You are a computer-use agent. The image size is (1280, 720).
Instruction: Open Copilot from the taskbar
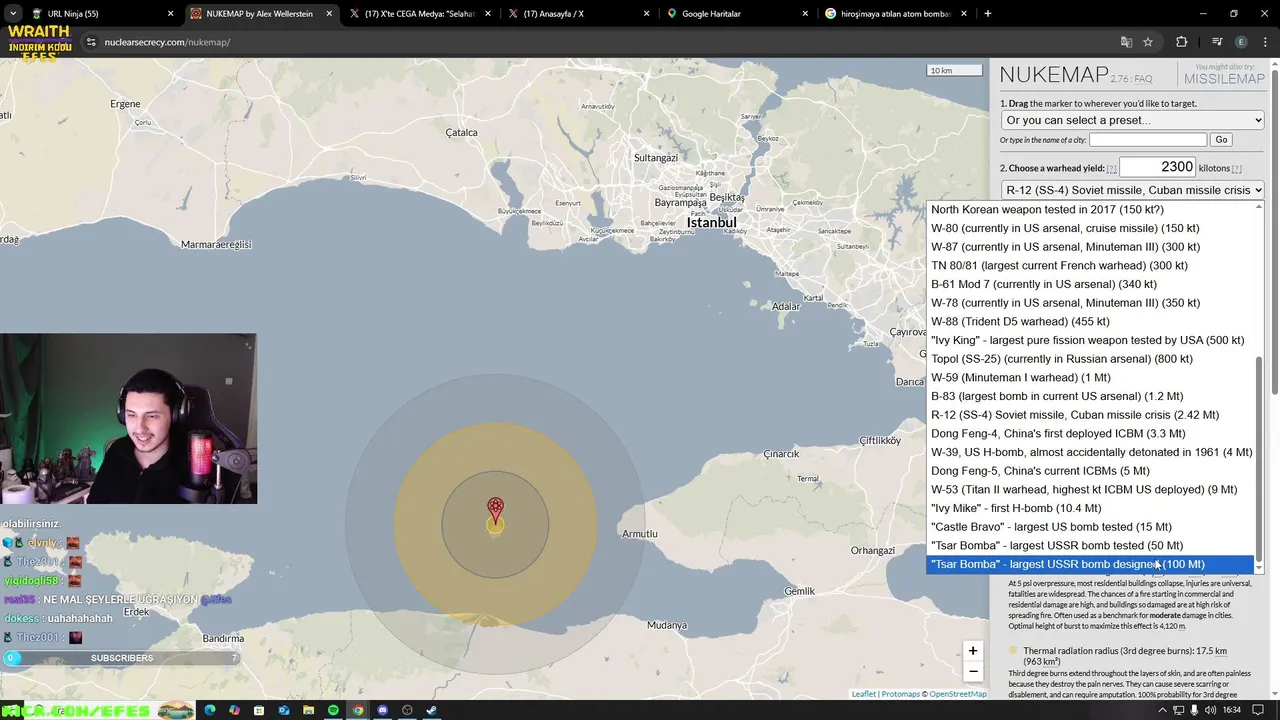point(234,710)
